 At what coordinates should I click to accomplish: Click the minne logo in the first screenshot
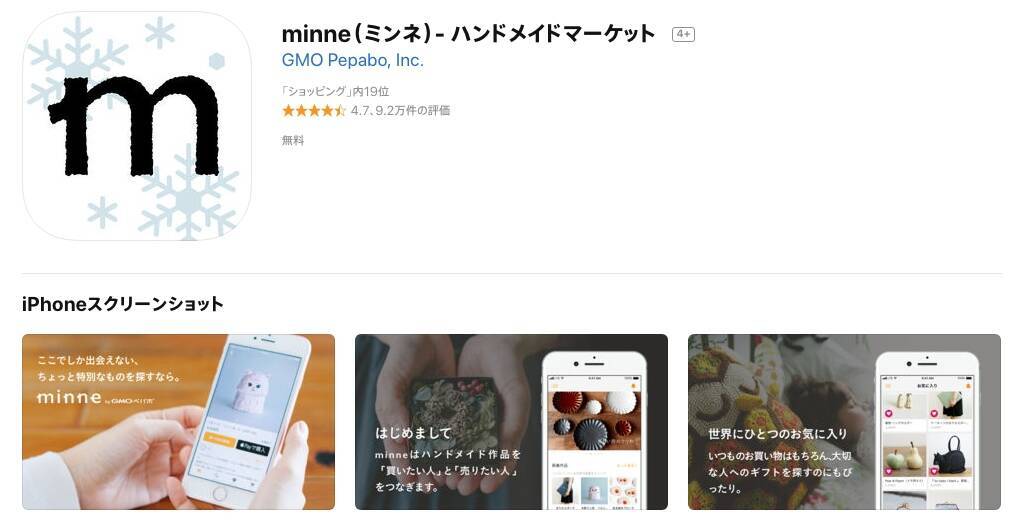[69, 398]
